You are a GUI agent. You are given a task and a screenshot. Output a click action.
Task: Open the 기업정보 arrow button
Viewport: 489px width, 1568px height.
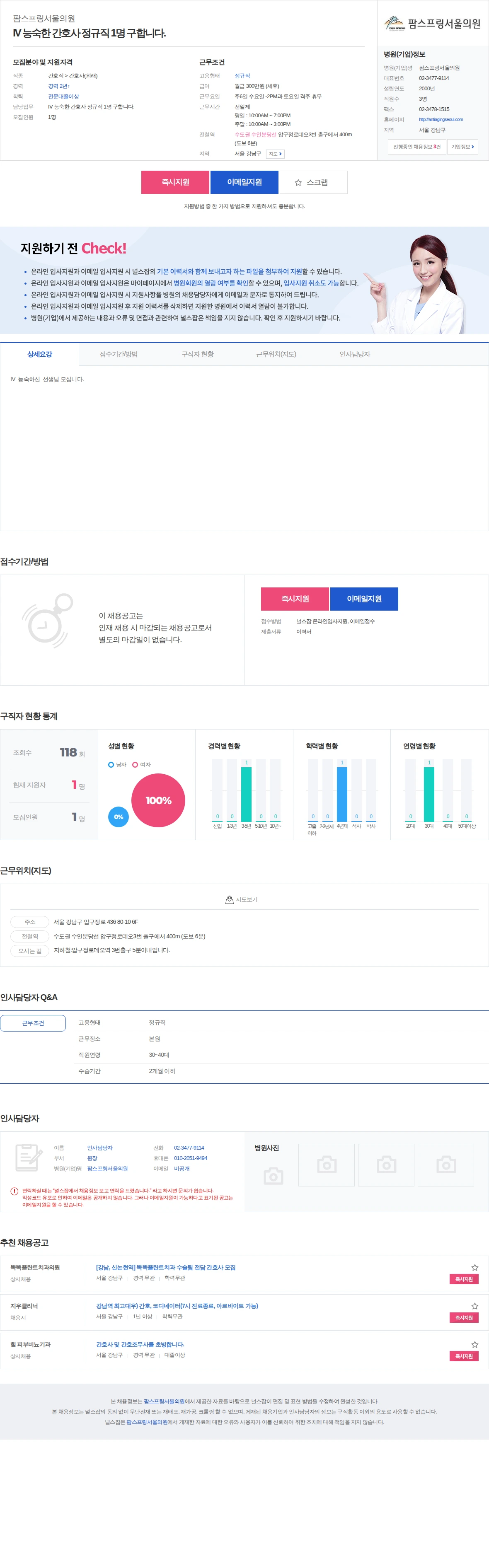463,147
